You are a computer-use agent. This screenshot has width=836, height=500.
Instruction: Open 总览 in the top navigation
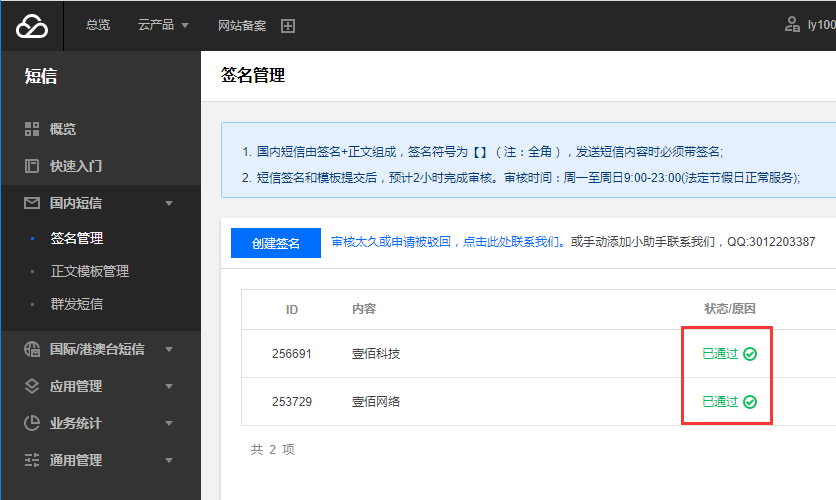click(x=98, y=26)
